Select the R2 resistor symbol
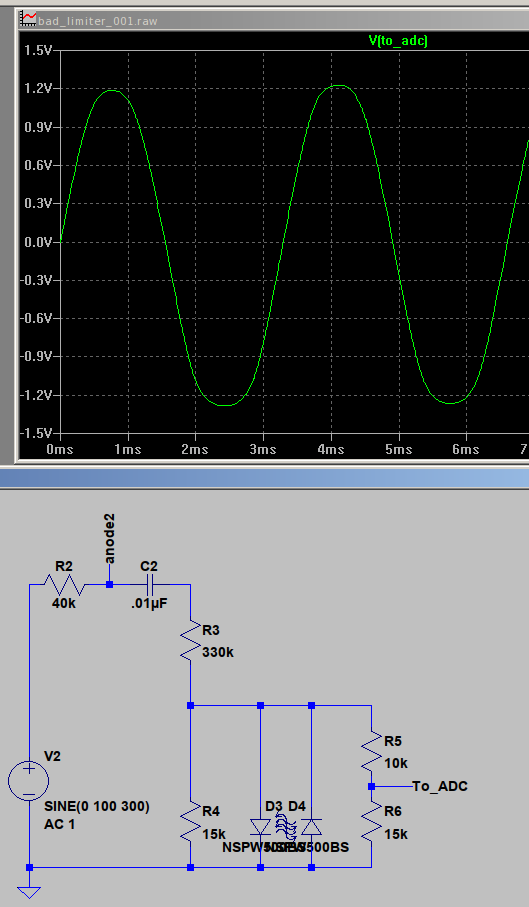Screen dimensions: 529x907 (x=65, y=585)
